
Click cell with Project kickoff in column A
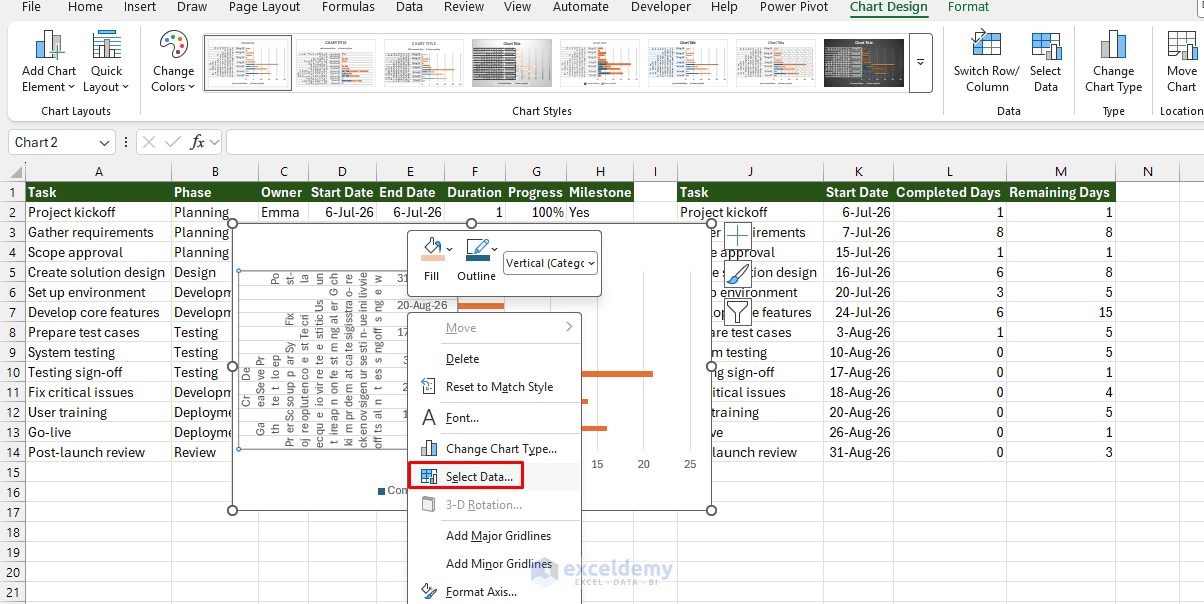click(x=98, y=212)
